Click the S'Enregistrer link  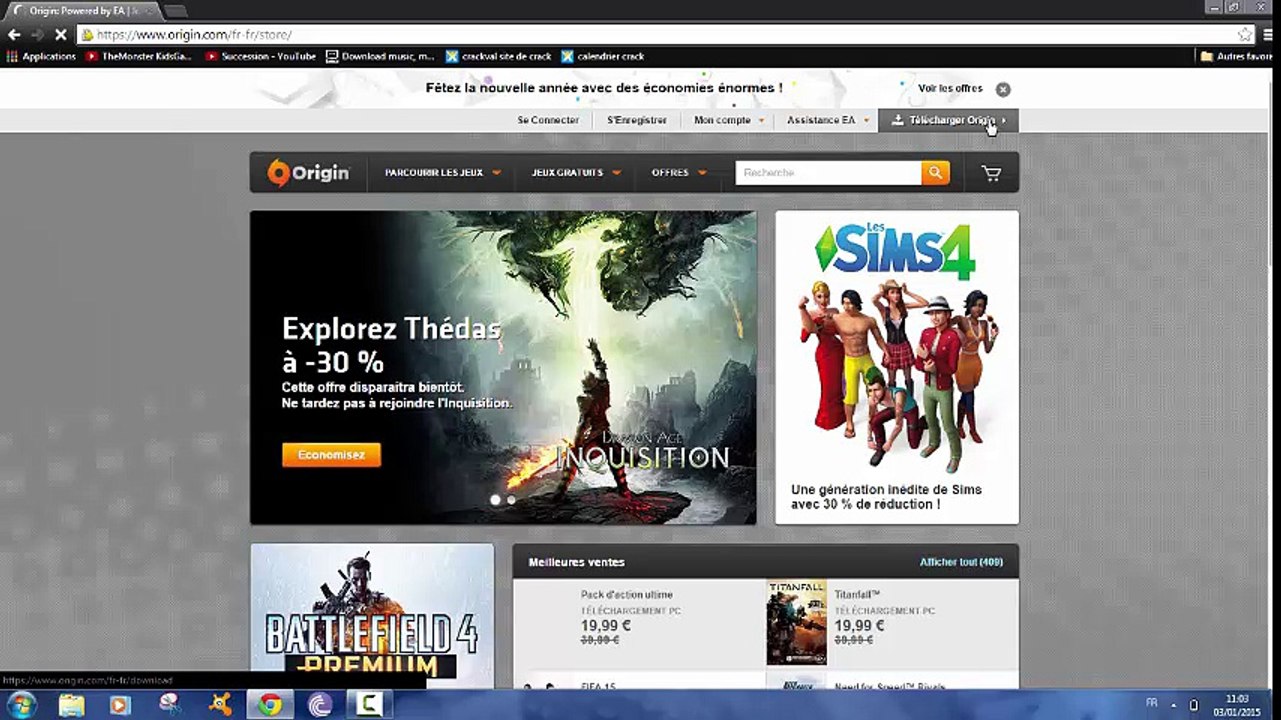637,120
